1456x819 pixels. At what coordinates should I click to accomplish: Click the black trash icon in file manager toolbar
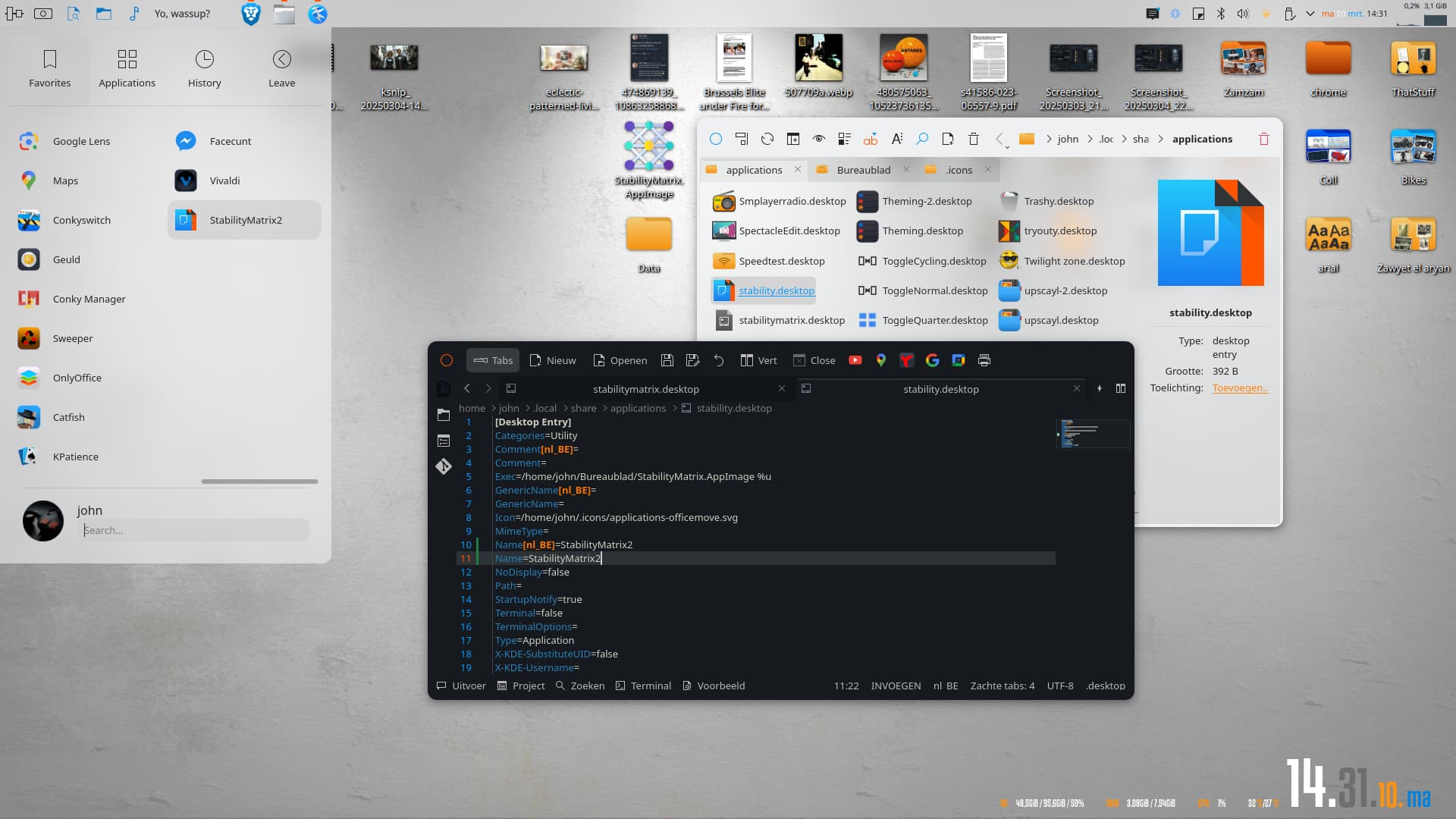pyautogui.click(x=974, y=139)
